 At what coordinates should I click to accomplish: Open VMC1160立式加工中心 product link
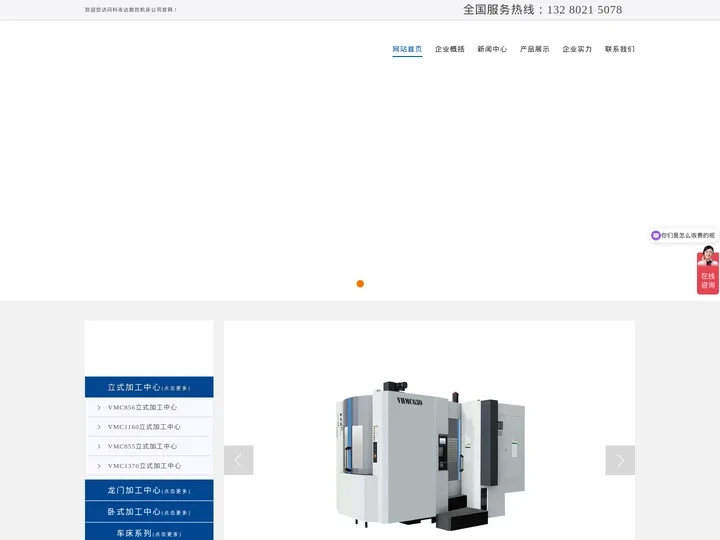(x=144, y=427)
